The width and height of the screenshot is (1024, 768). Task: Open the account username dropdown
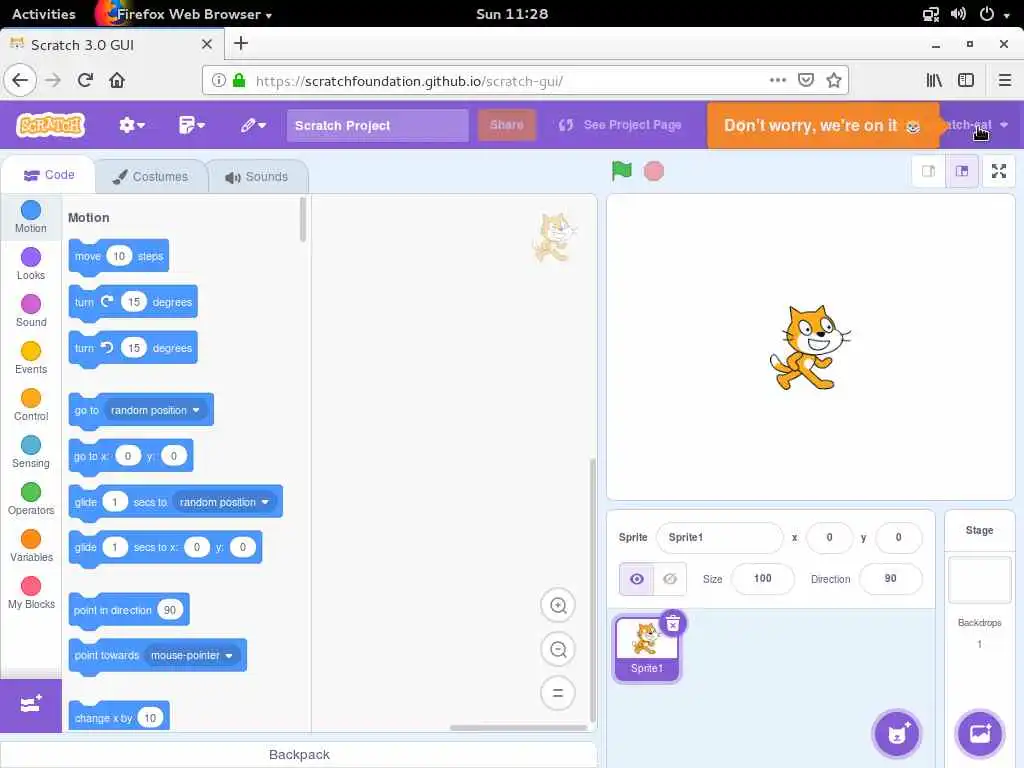coord(976,125)
